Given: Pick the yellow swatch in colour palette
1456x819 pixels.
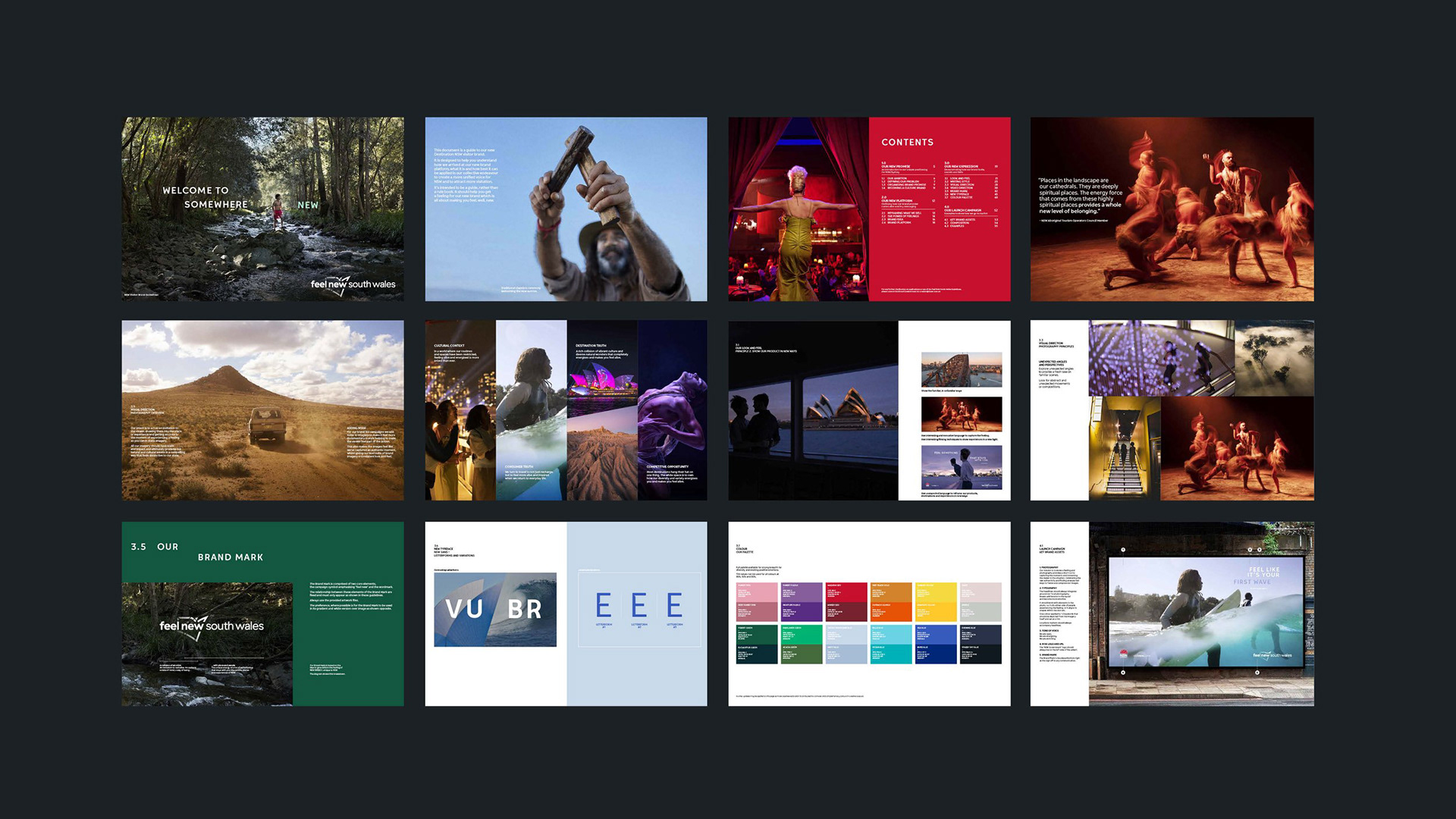Looking at the screenshot, I should (936, 591).
